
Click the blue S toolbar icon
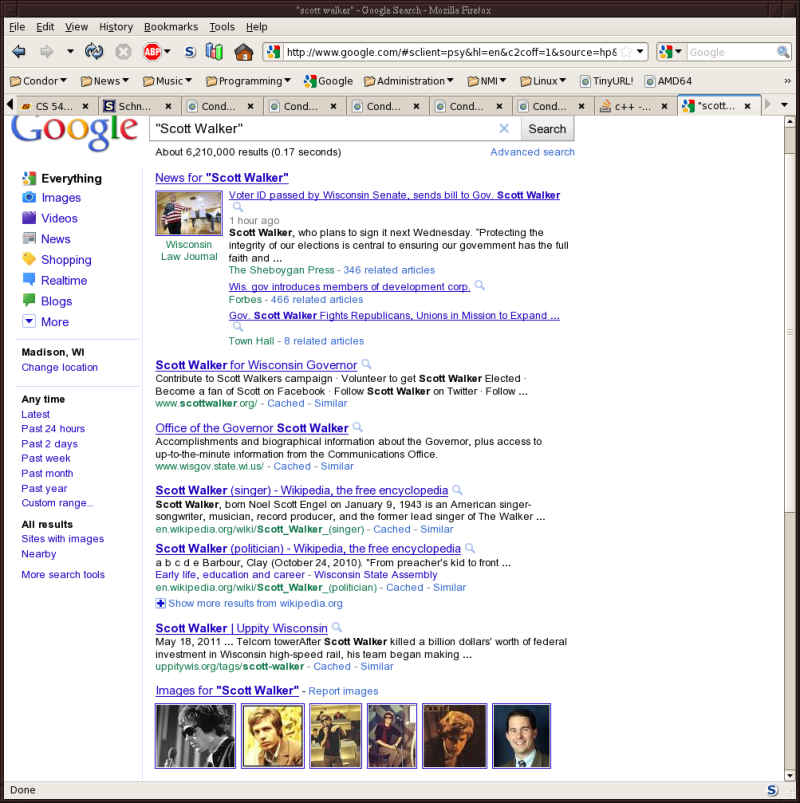point(190,52)
